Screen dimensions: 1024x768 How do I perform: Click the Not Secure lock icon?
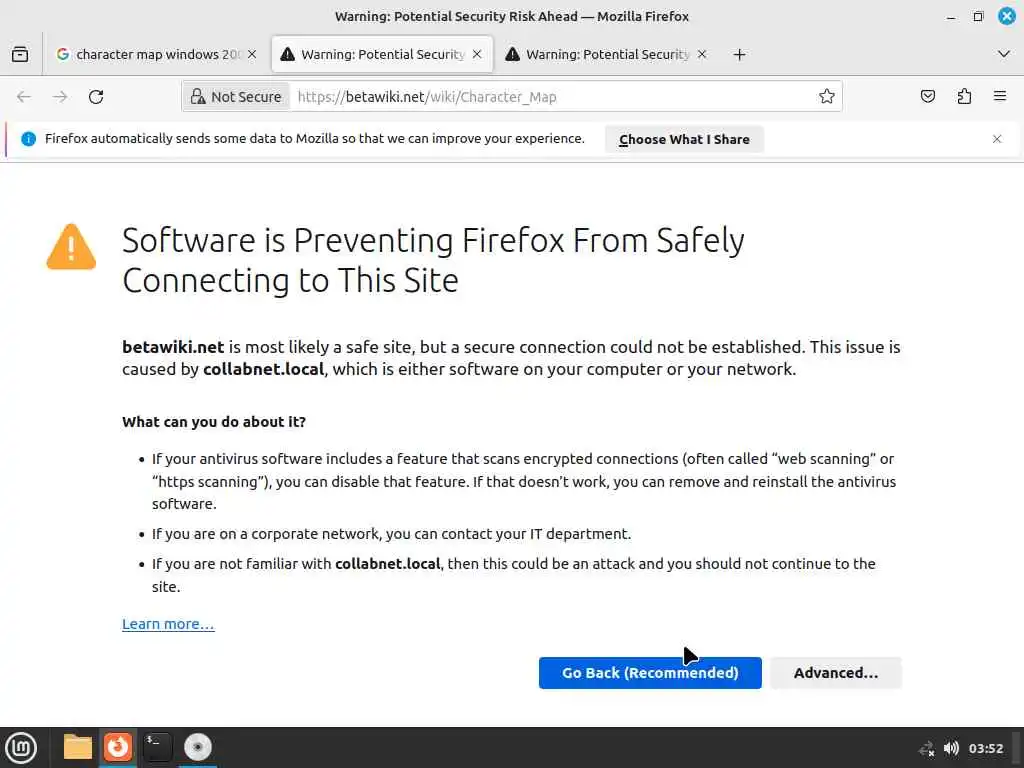pos(199,97)
